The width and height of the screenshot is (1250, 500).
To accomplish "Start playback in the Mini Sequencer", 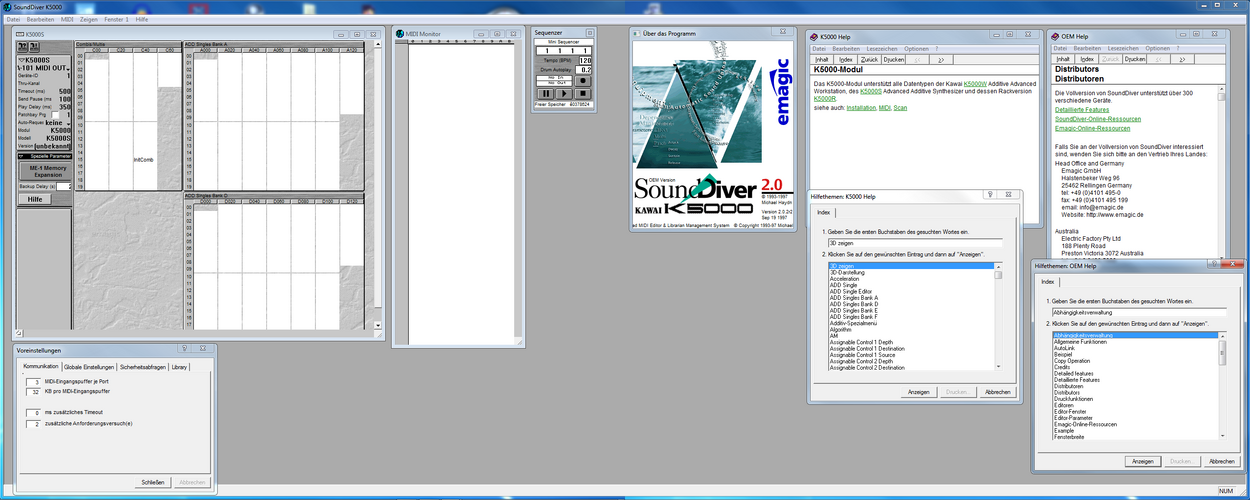I will pos(564,94).
